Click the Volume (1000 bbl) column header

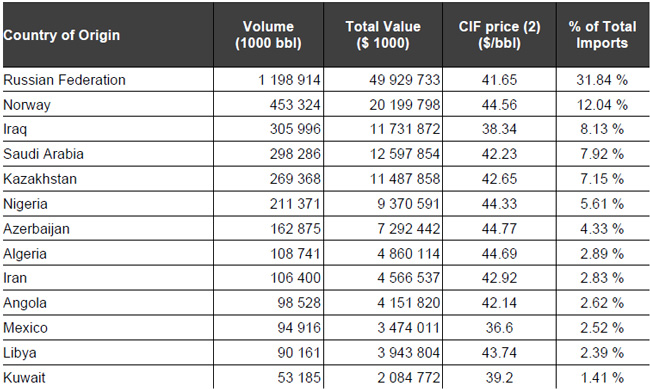(x=268, y=35)
